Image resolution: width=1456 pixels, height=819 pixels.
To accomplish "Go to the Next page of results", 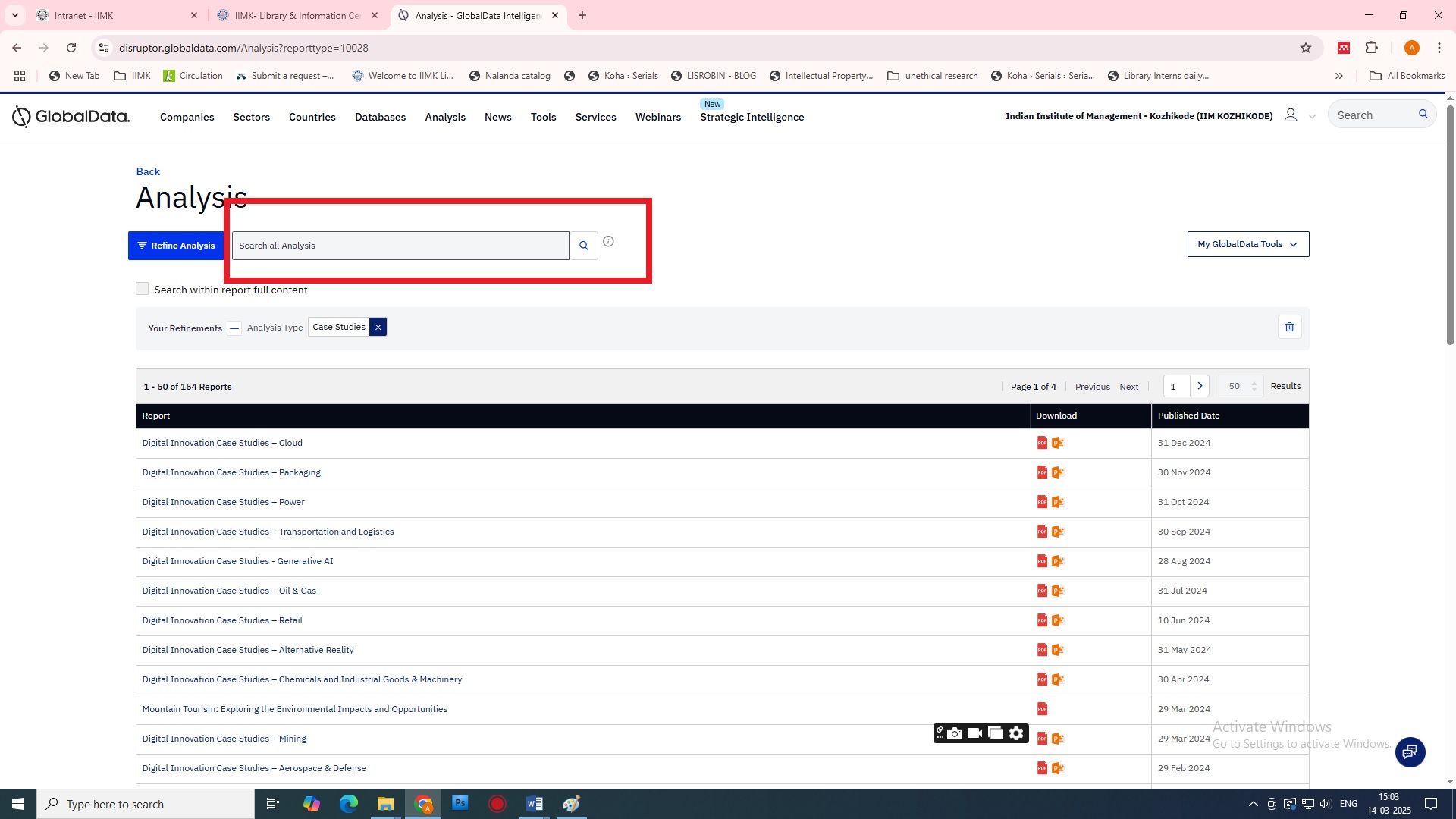I will coord(1128,387).
